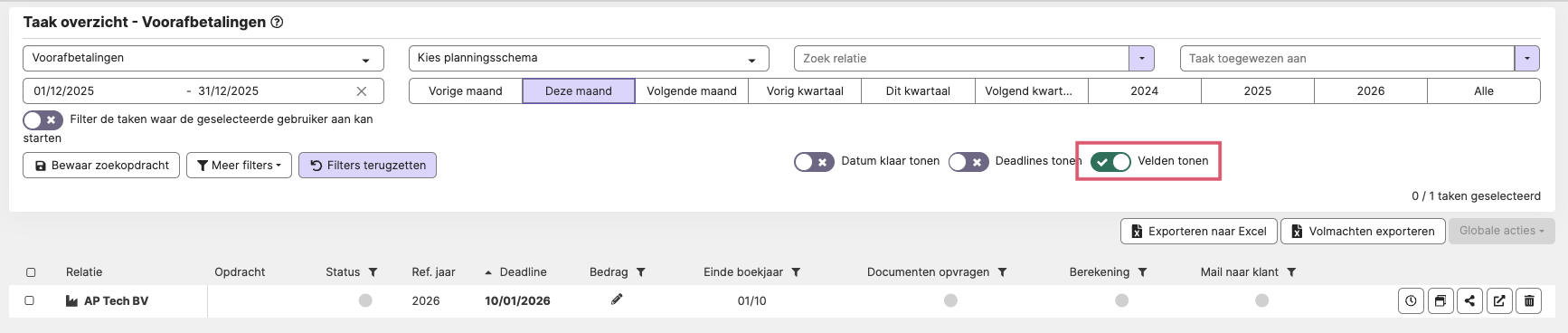Click the Bedrag column filter funnel
This screenshot has height=333, width=1568.
[640, 272]
